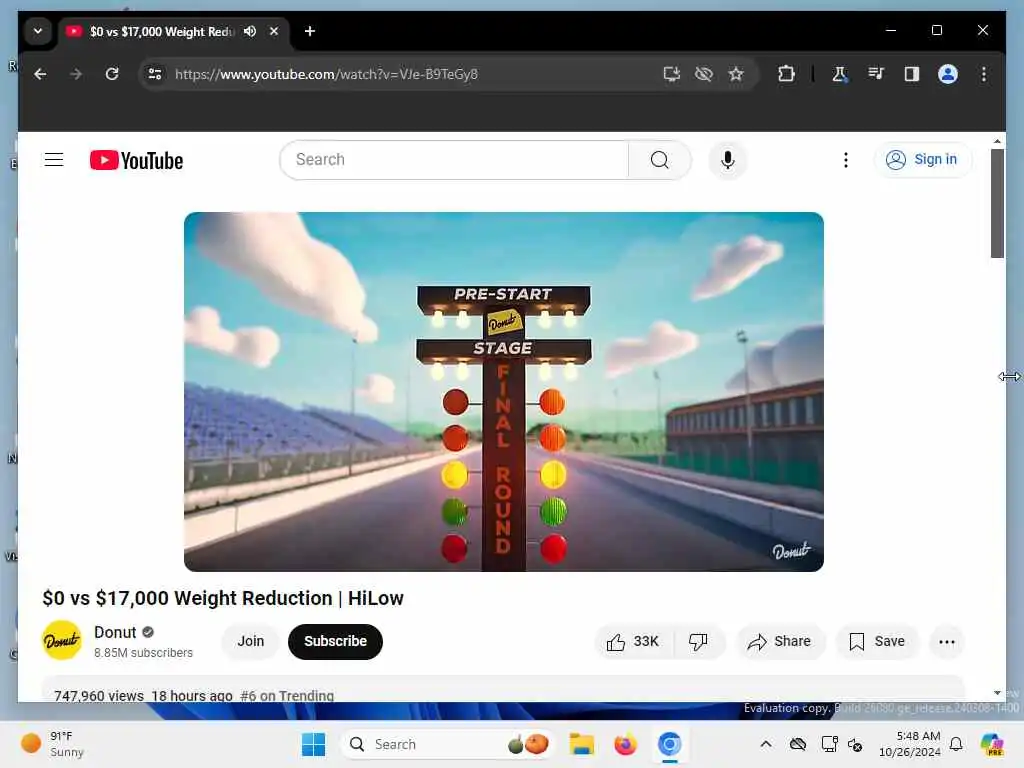Open File Explorer from taskbar

click(581, 744)
